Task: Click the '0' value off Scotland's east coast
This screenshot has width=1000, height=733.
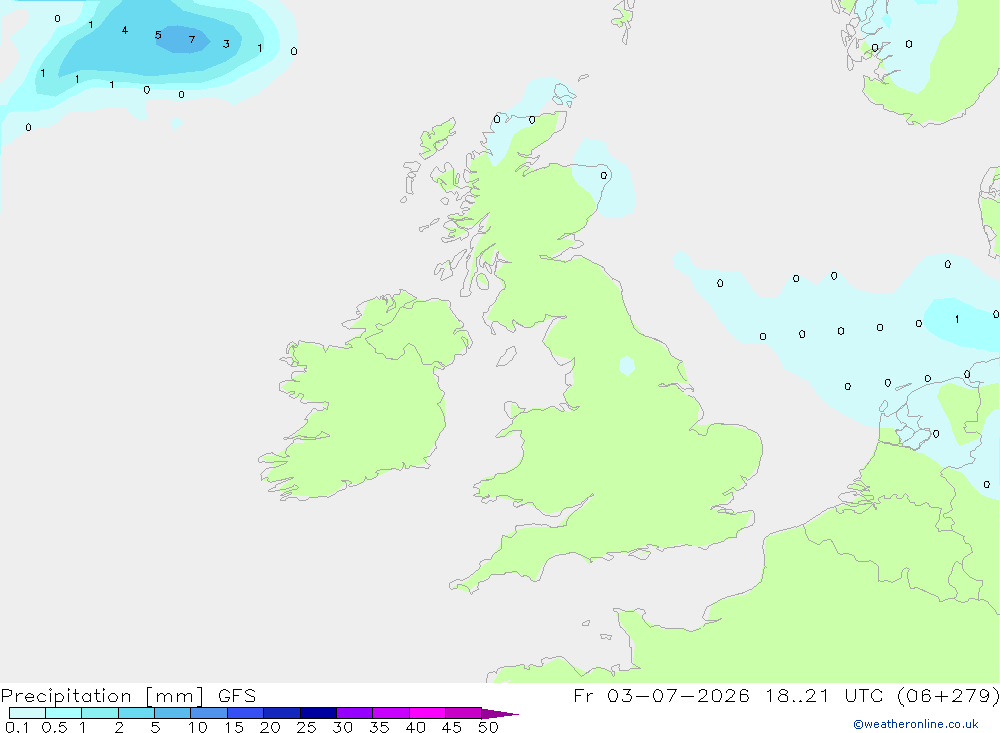Action: point(604,175)
